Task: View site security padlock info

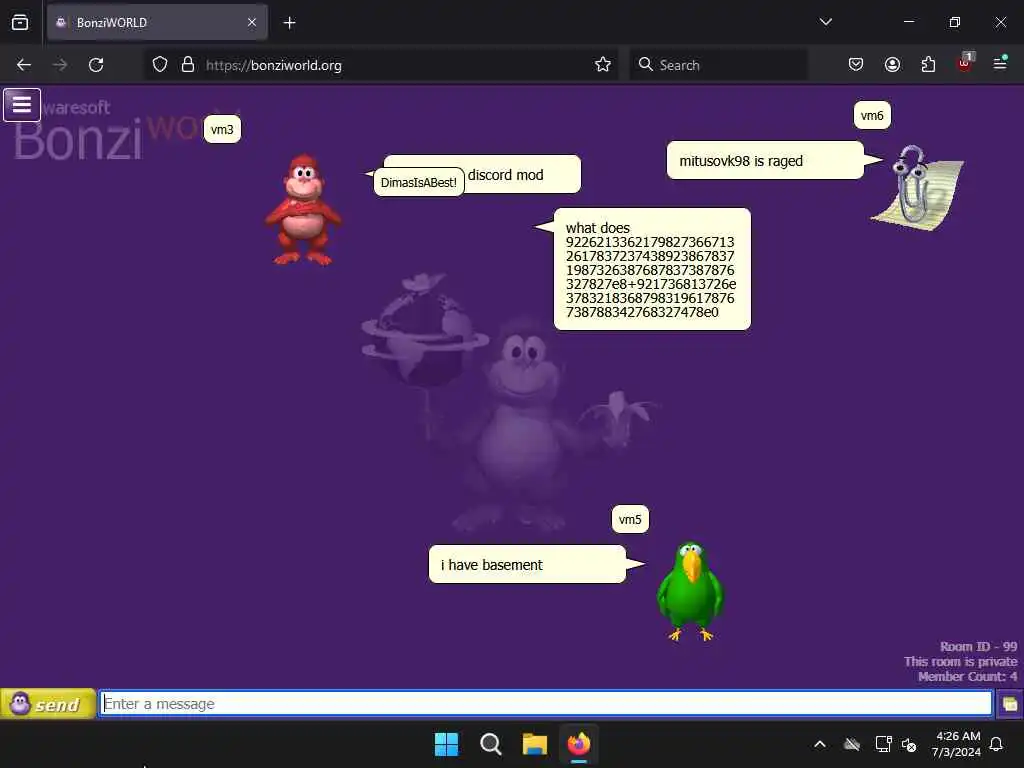Action: click(188, 65)
